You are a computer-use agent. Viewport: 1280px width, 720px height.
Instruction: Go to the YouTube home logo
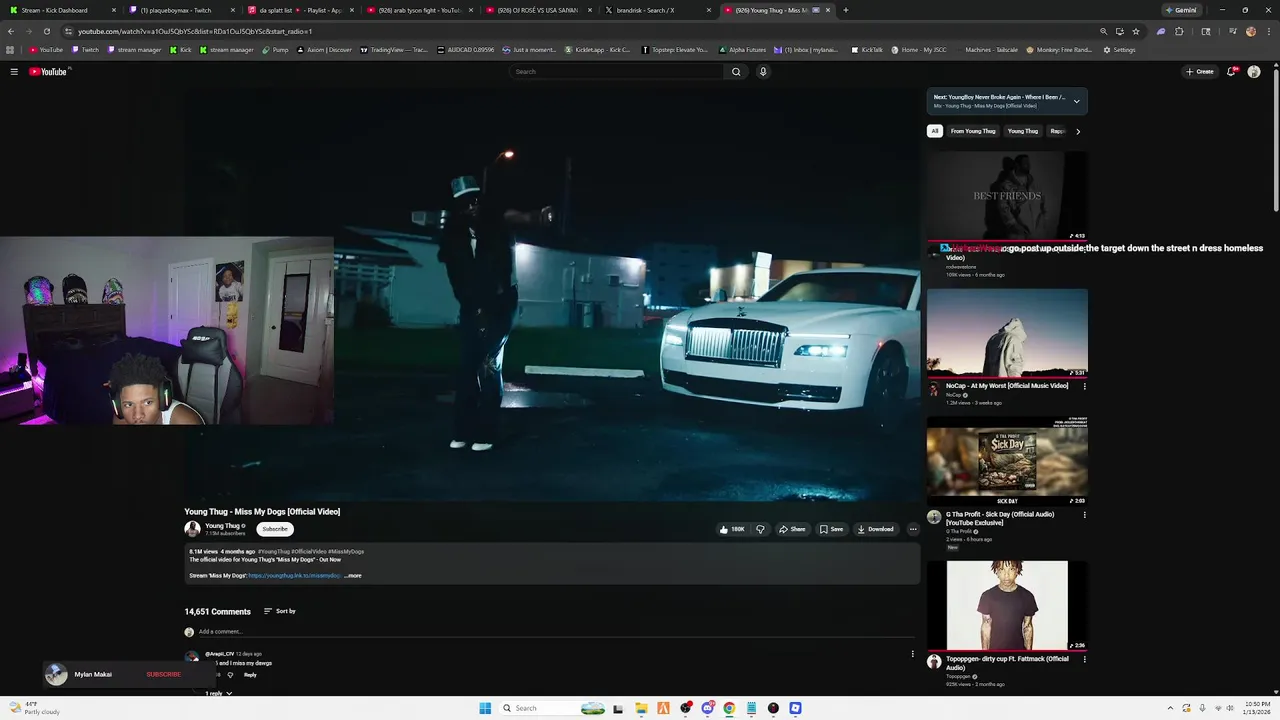48,72
